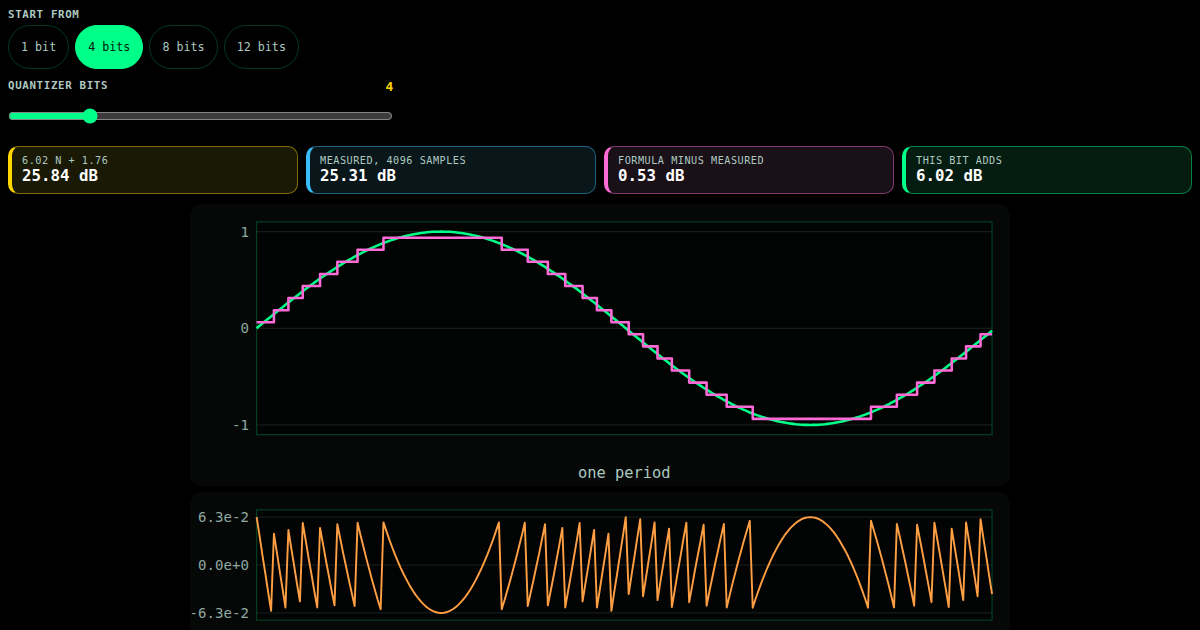Click the 25.31 dB value
This screenshot has height=630, width=1200.
(x=358, y=176)
